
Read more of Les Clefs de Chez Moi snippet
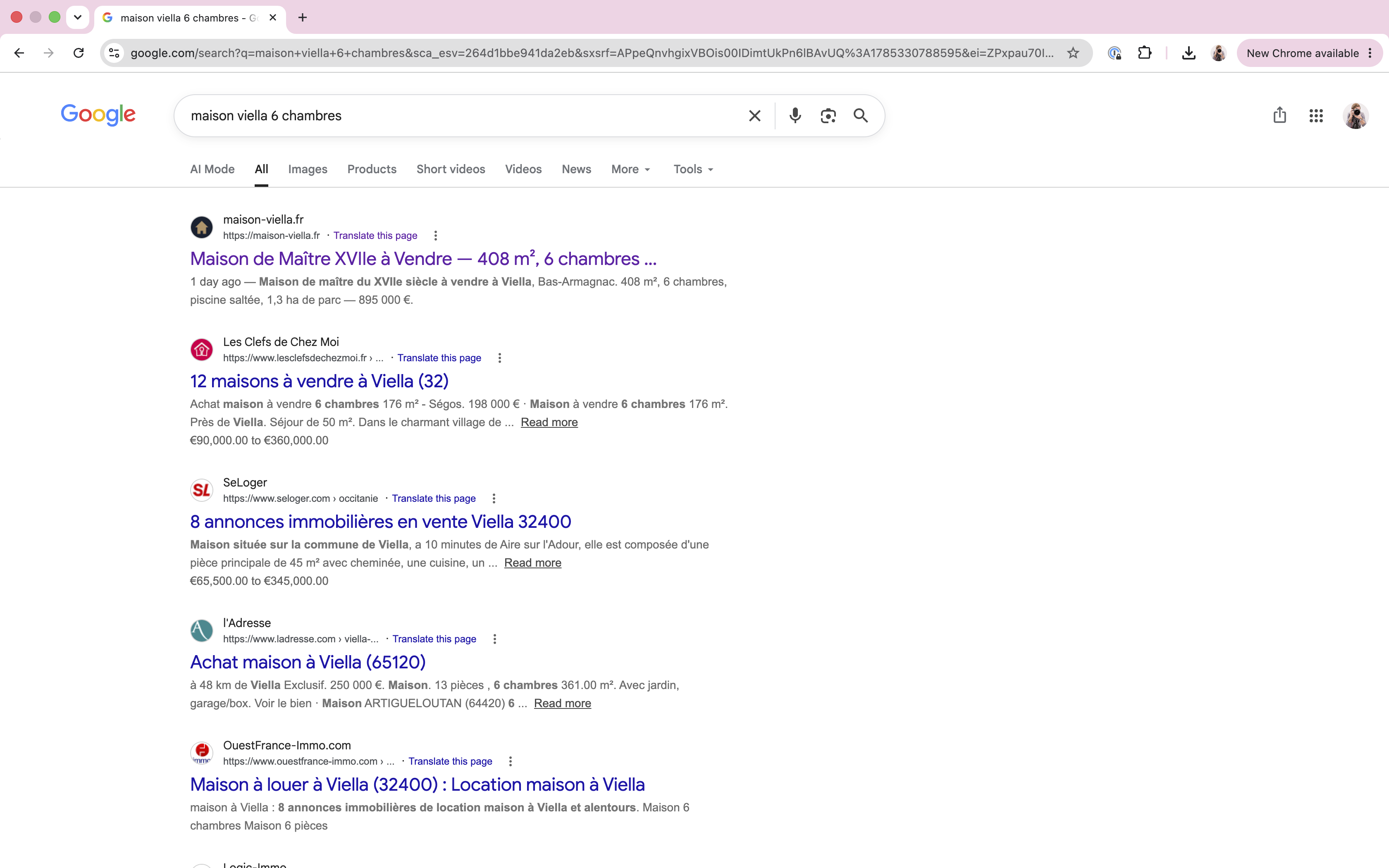point(549,422)
